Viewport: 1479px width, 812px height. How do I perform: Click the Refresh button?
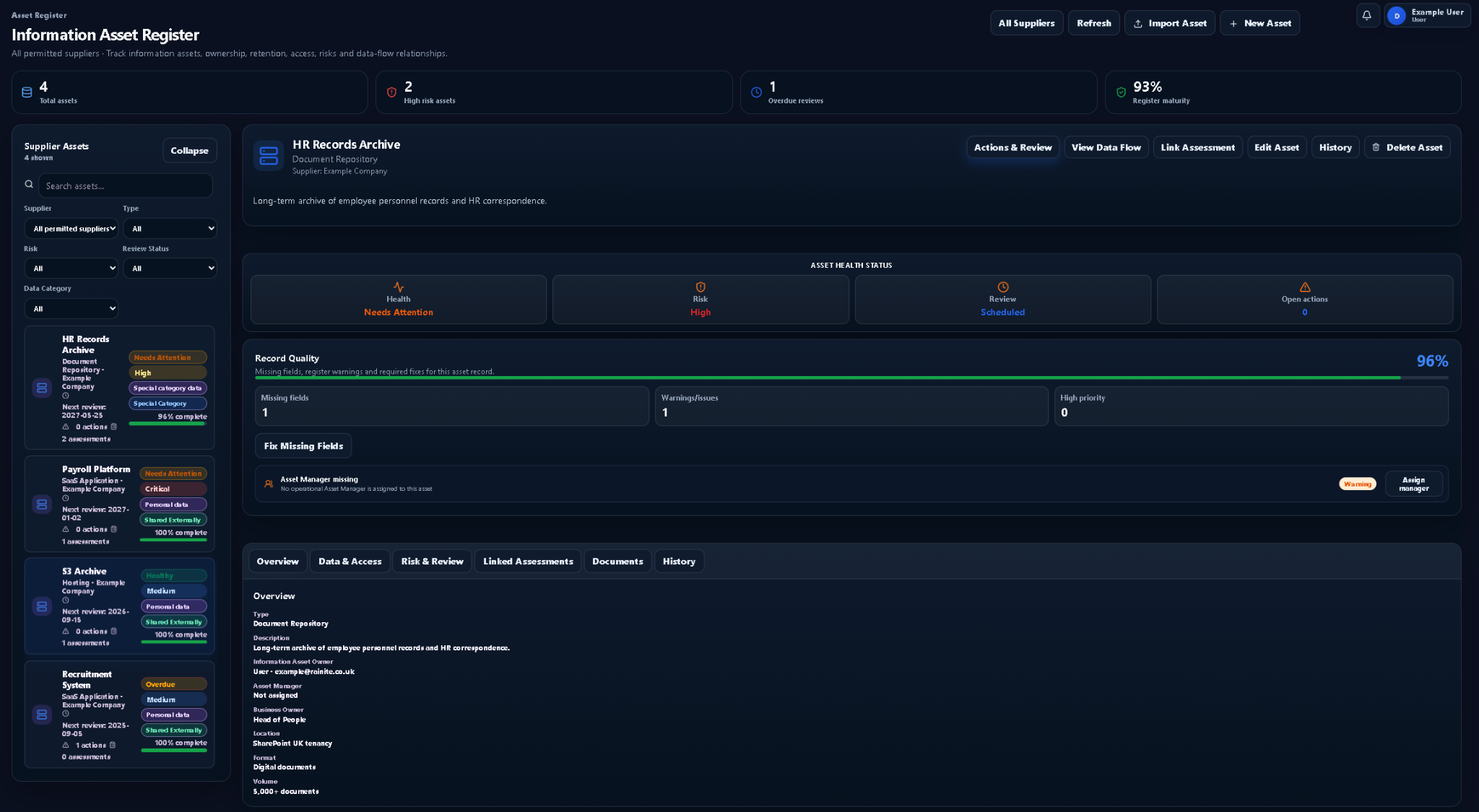(x=1093, y=23)
